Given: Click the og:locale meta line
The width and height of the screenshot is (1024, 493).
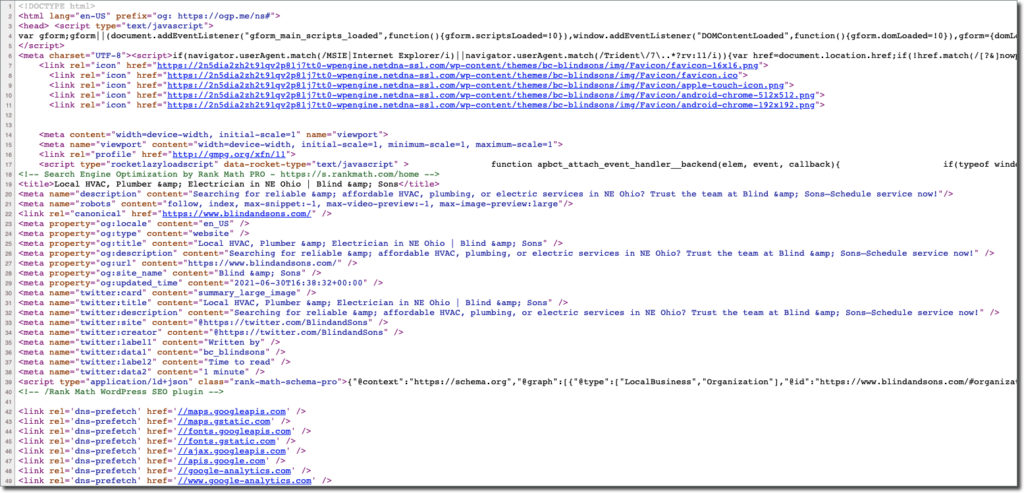Looking at the screenshot, I should click(134, 223).
